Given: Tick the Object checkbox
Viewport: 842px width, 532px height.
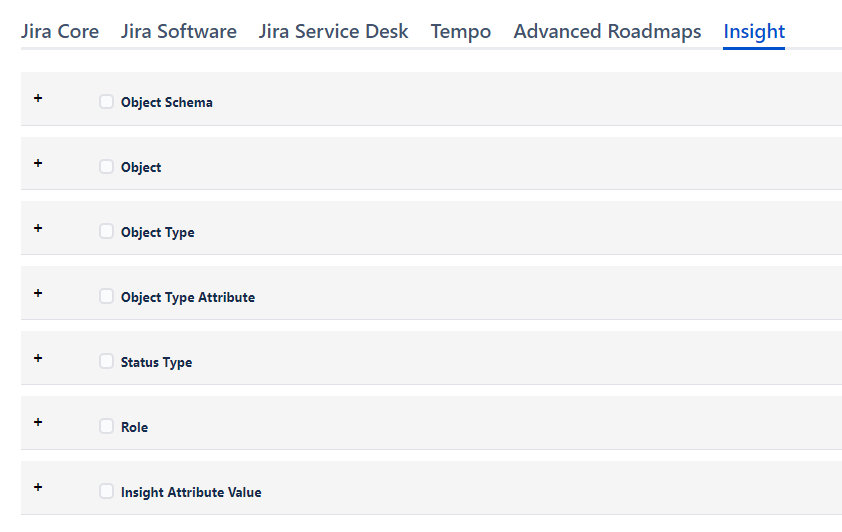Looking at the screenshot, I should pos(106,166).
